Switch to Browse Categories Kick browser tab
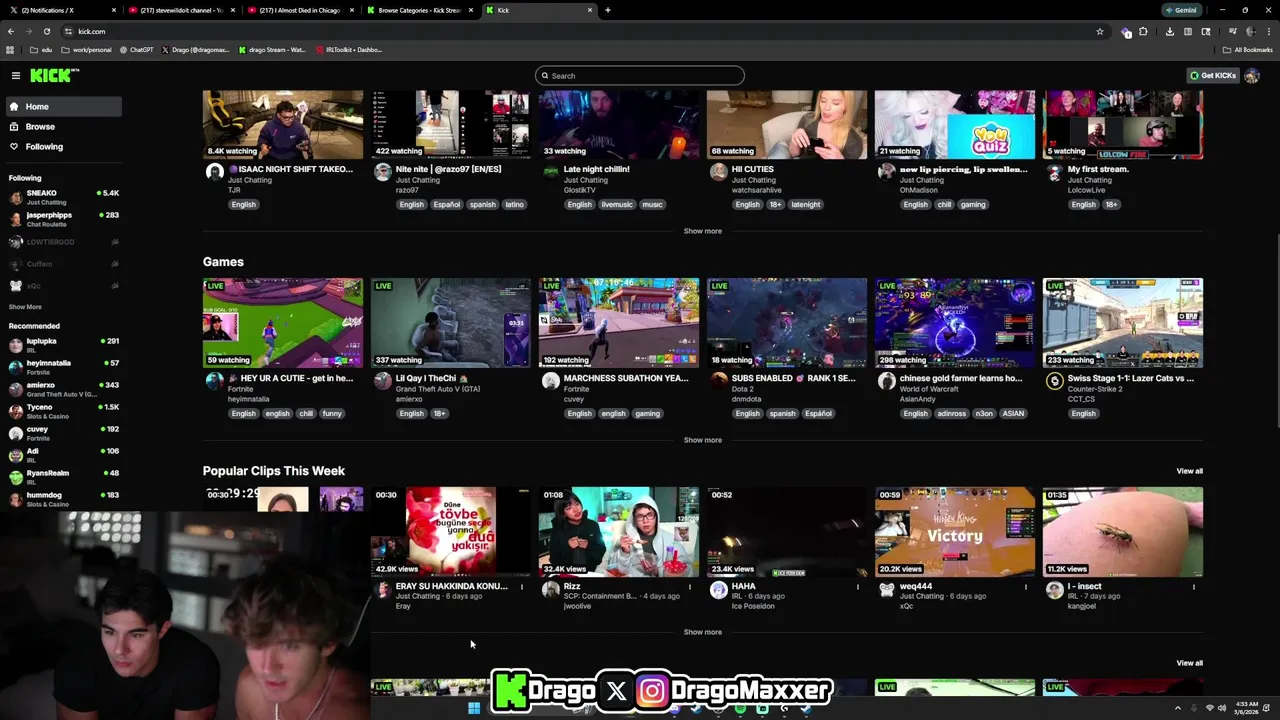This screenshot has height=720, width=1280. point(420,10)
